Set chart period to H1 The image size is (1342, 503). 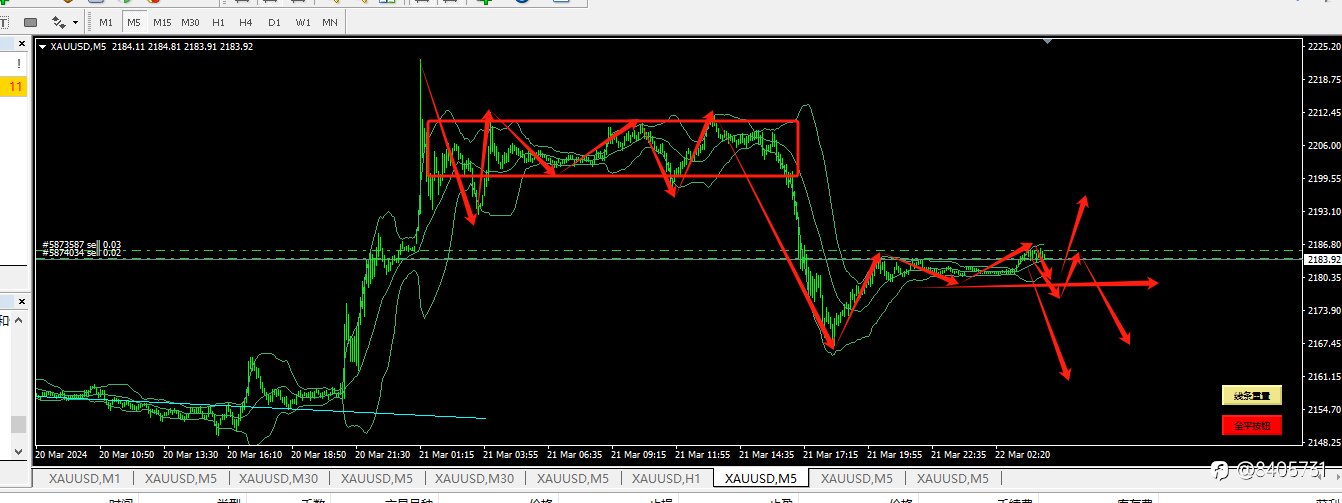(x=218, y=22)
